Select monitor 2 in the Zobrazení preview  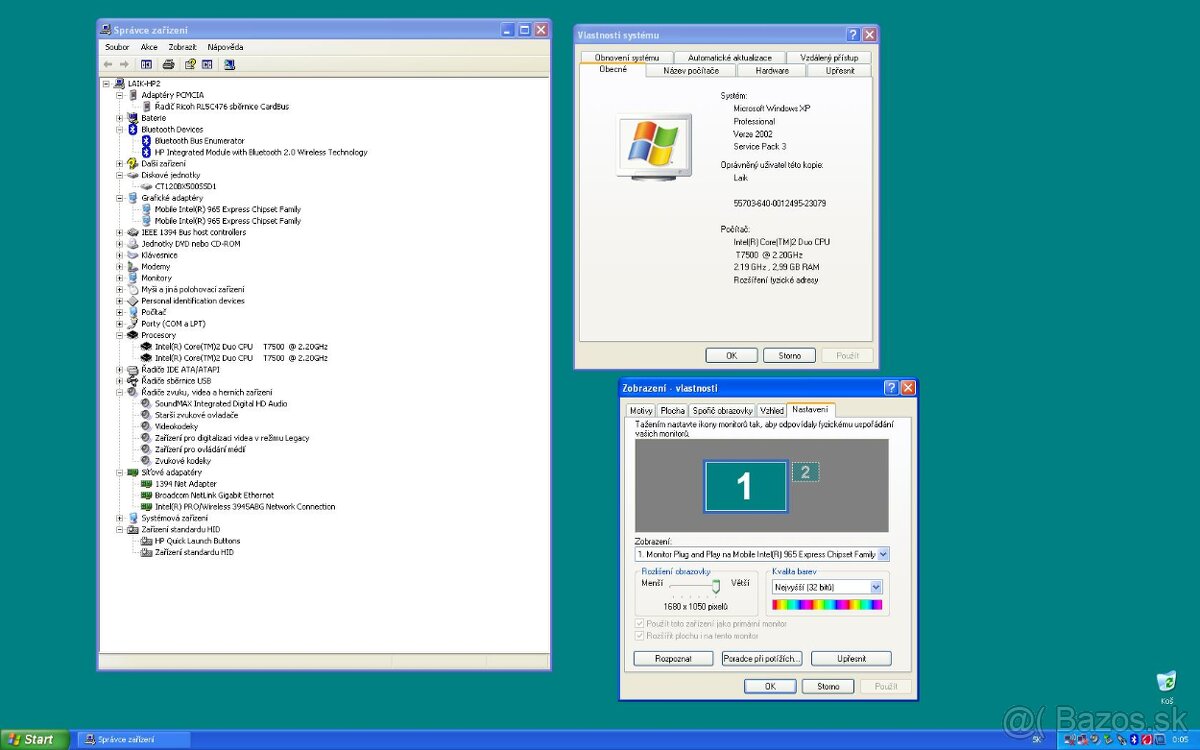point(806,471)
